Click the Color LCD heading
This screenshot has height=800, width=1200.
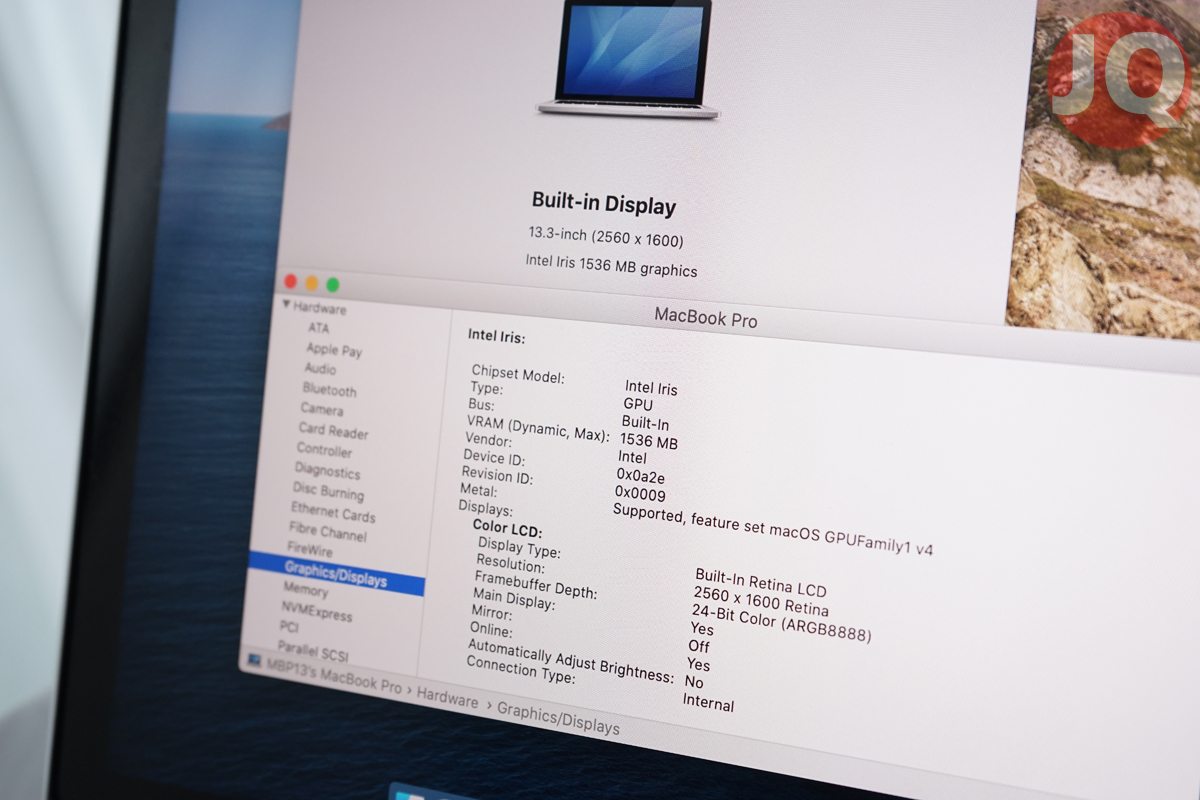(x=507, y=528)
